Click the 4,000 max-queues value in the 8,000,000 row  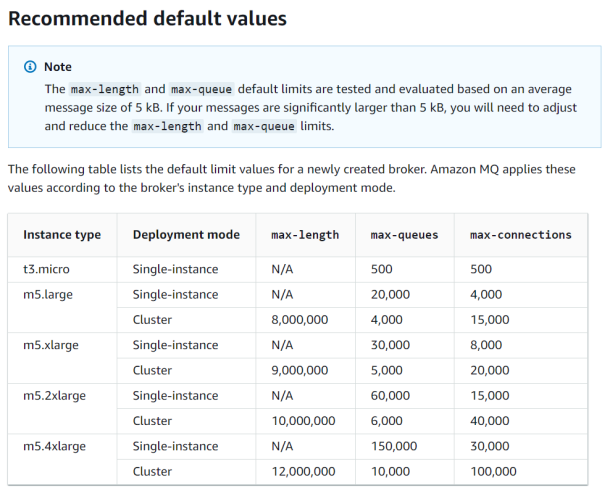click(x=387, y=320)
